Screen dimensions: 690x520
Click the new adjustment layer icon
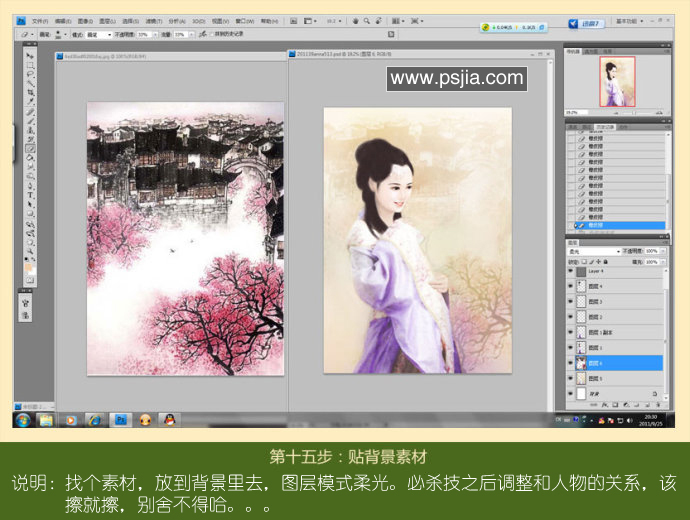[x=626, y=405]
